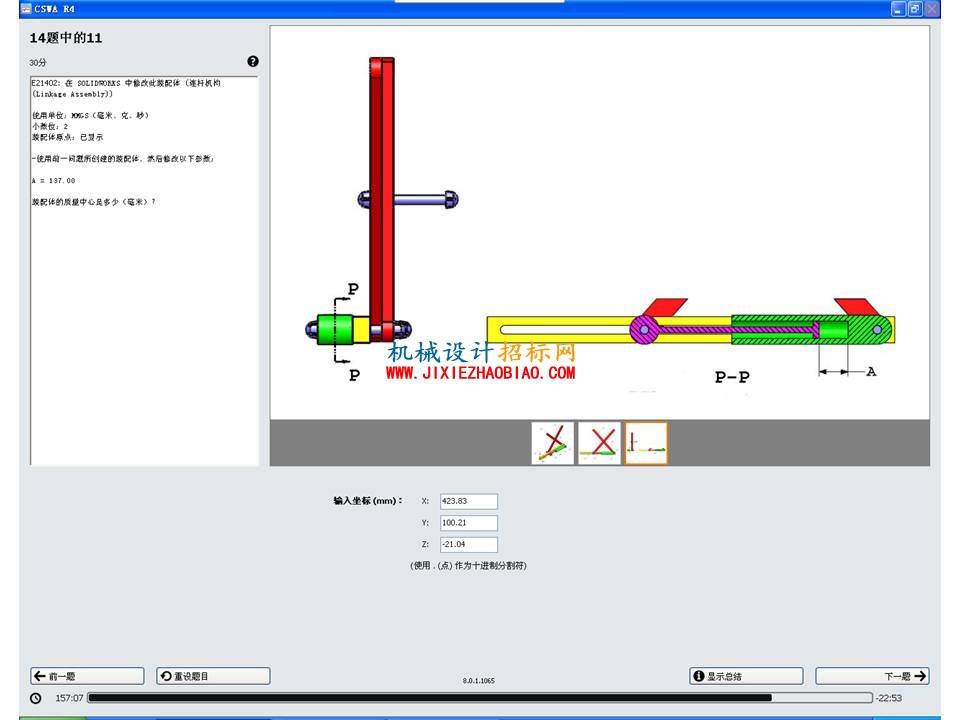Click the 重设题目 reset question button
This screenshot has width=960, height=720.
point(213,676)
